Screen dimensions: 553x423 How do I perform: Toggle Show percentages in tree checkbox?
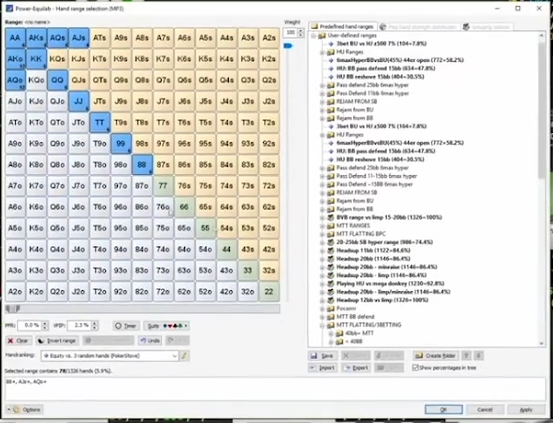416,368
